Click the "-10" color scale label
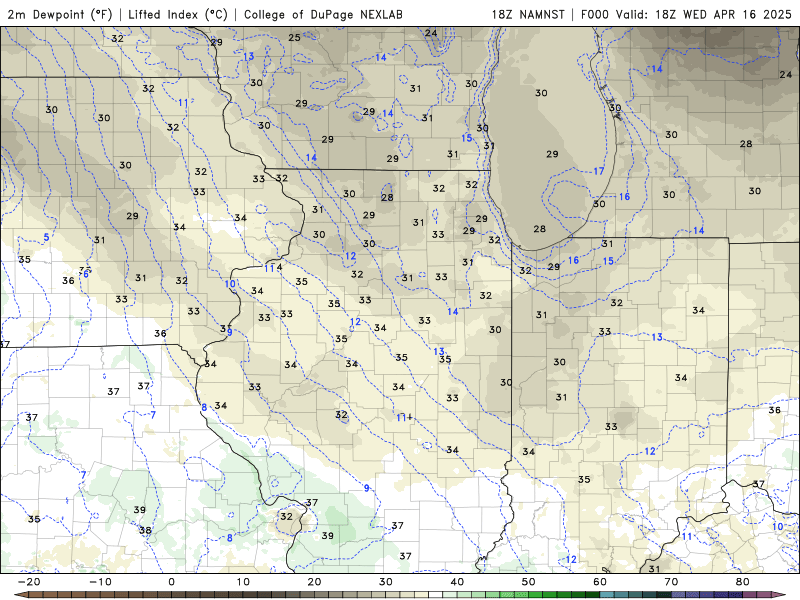Image resolution: width=800 pixels, height=600 pixels. [100, 582]
